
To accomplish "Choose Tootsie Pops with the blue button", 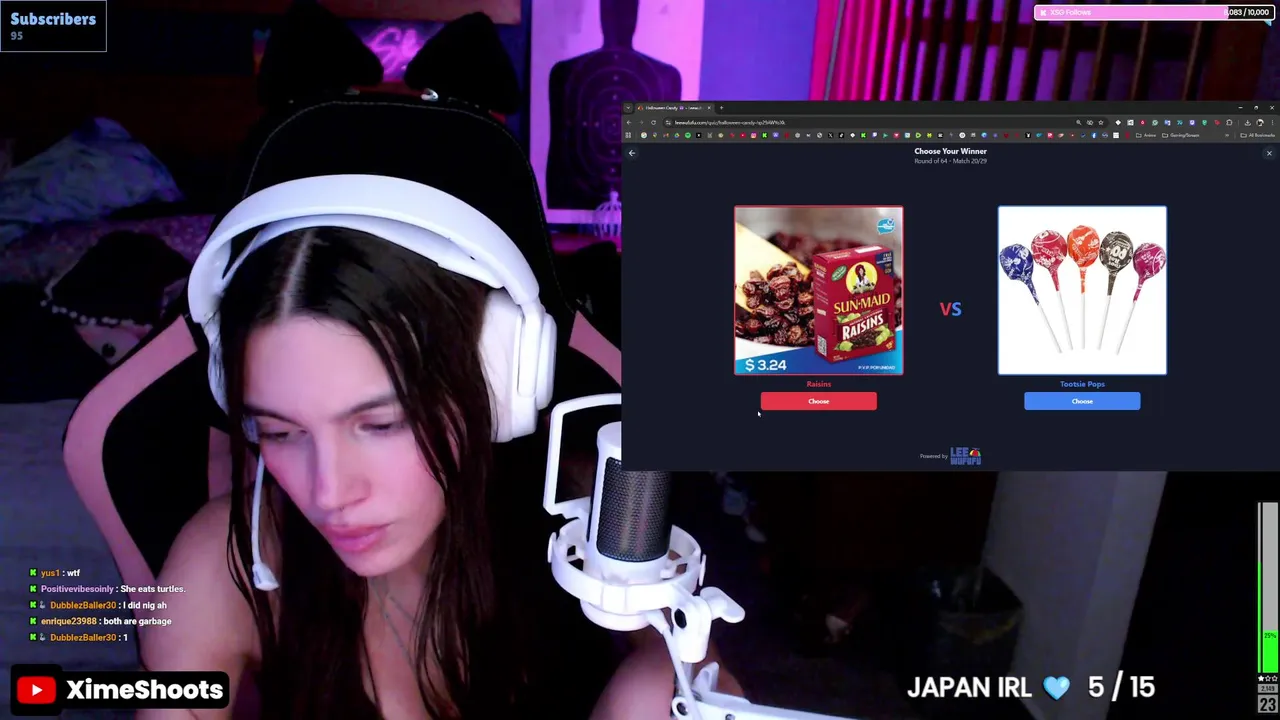I will point(1082,401).
